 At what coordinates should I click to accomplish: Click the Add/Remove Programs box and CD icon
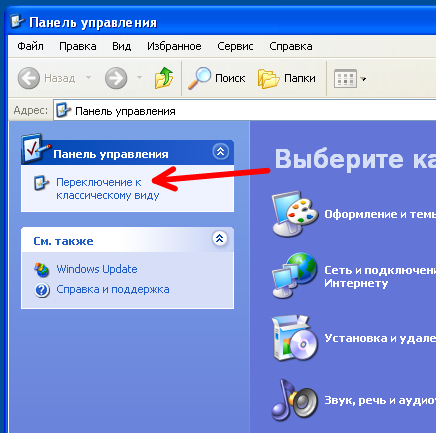(295, 338)
